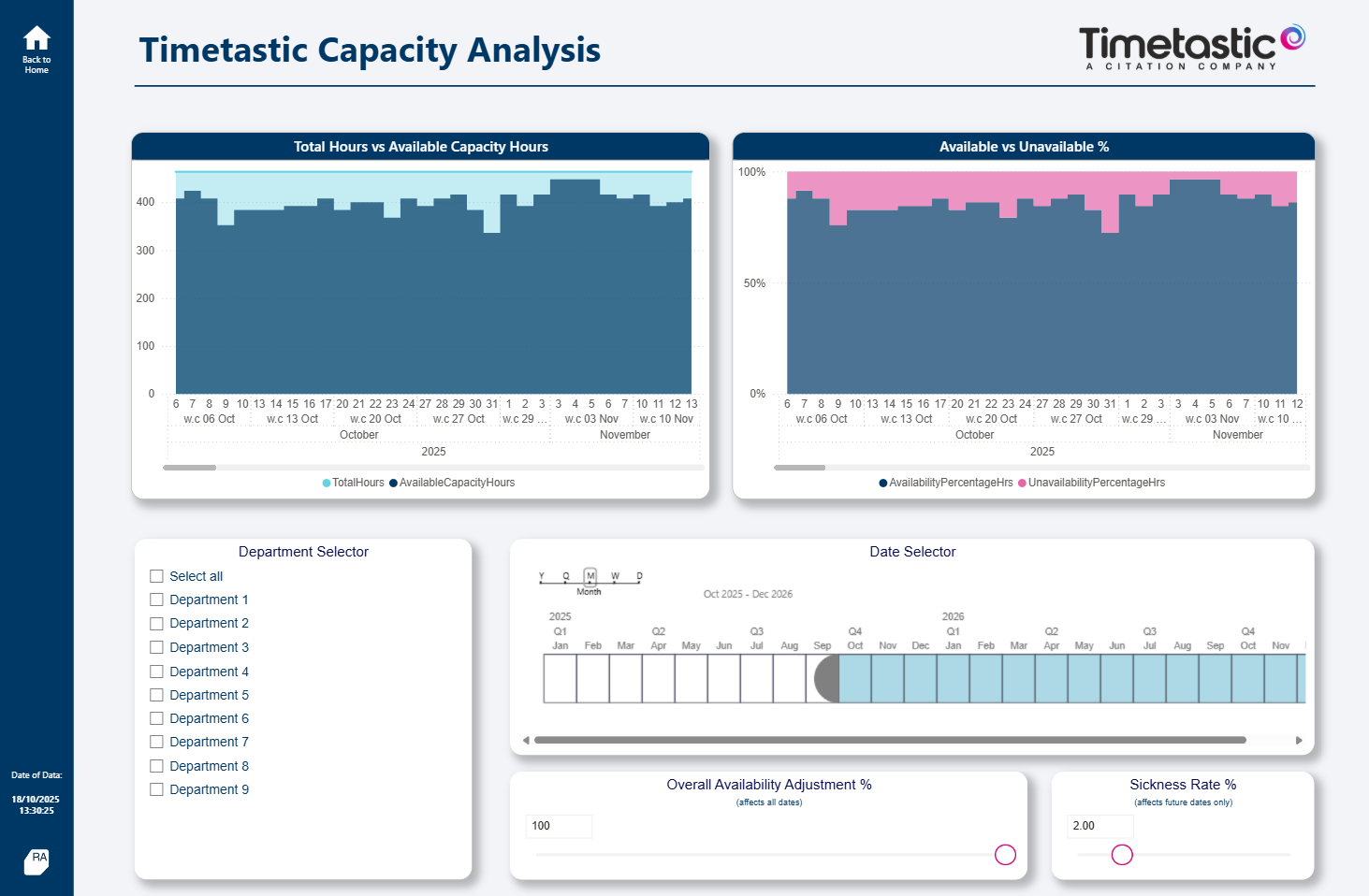Click AvailabilityPercentageHrs legend marker

coord(883,483)
